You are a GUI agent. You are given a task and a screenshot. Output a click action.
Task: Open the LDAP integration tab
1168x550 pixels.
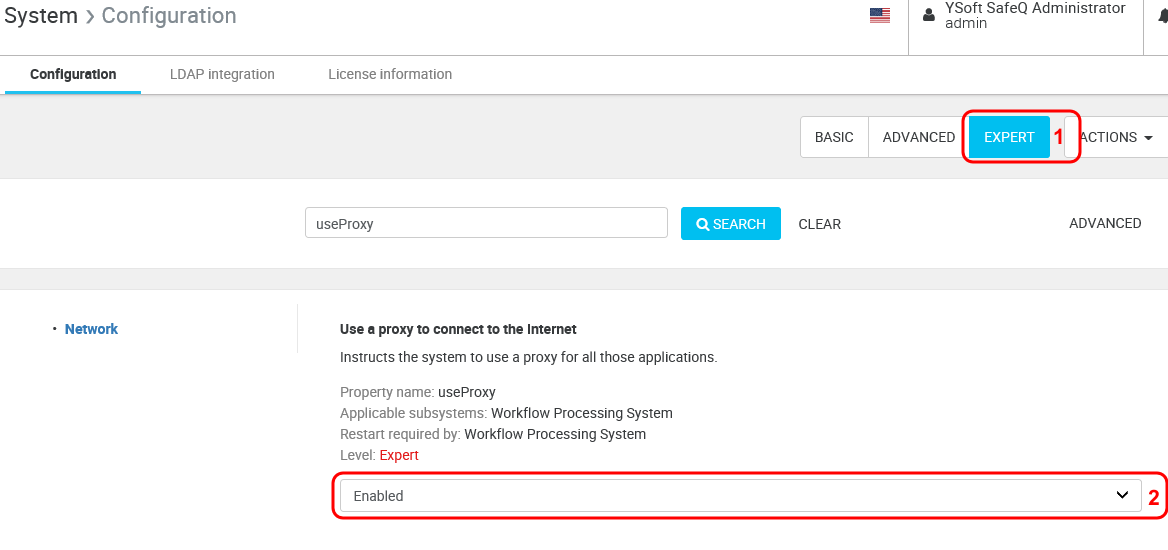pyautogui.click(x=222, y=74)
